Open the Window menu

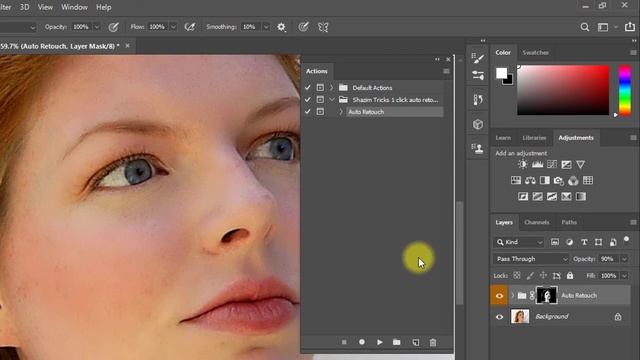pos(74,7)
